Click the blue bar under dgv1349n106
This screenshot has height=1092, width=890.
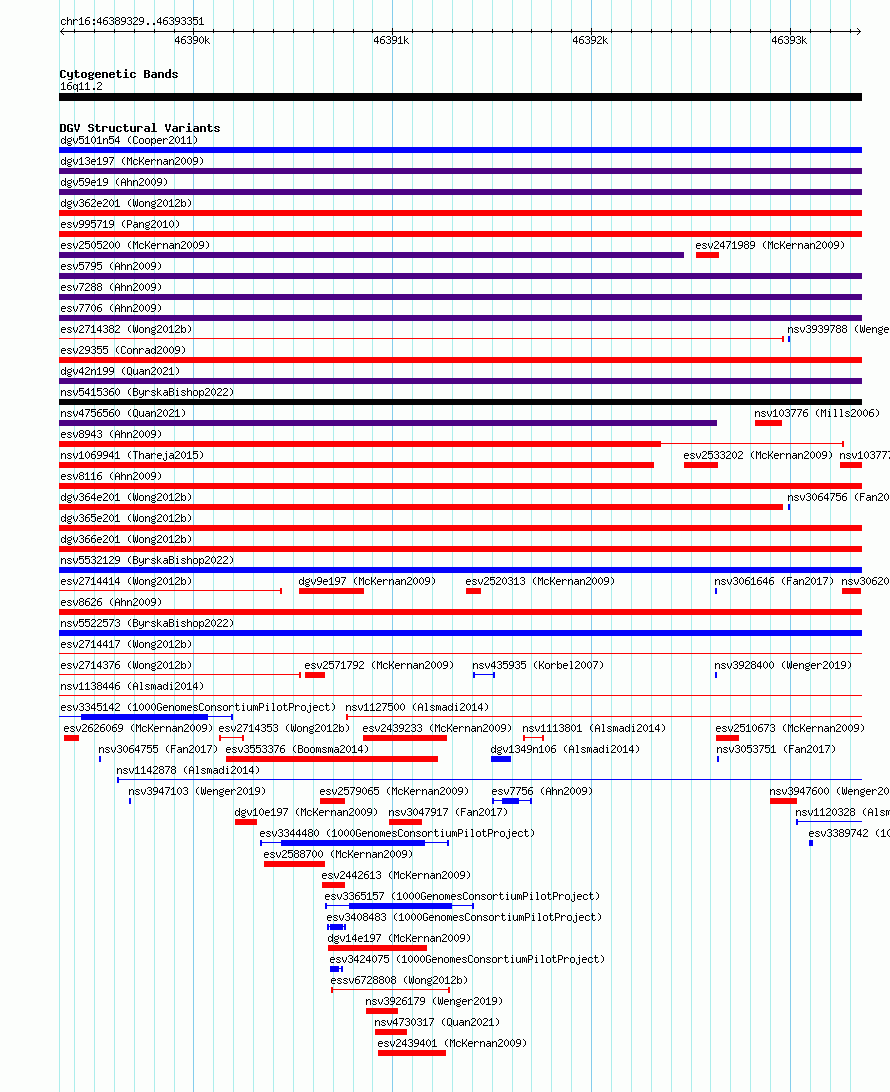501,759
